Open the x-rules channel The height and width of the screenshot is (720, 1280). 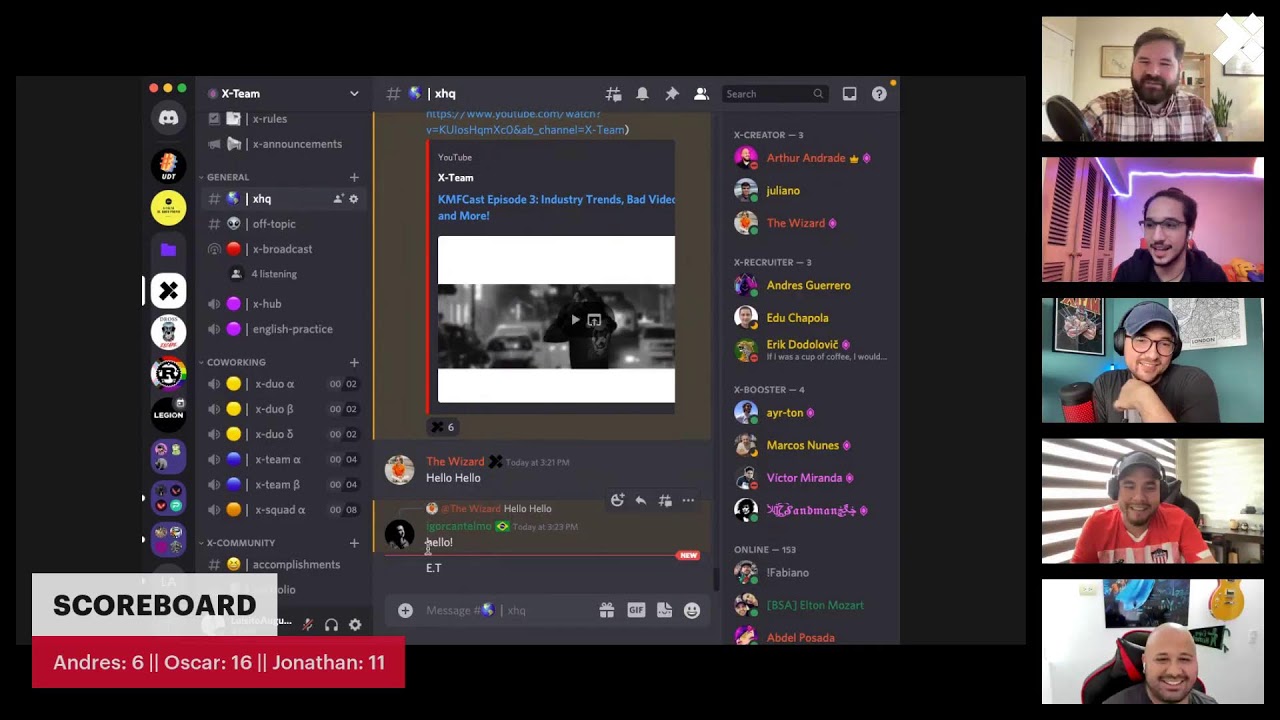[283, 119]
